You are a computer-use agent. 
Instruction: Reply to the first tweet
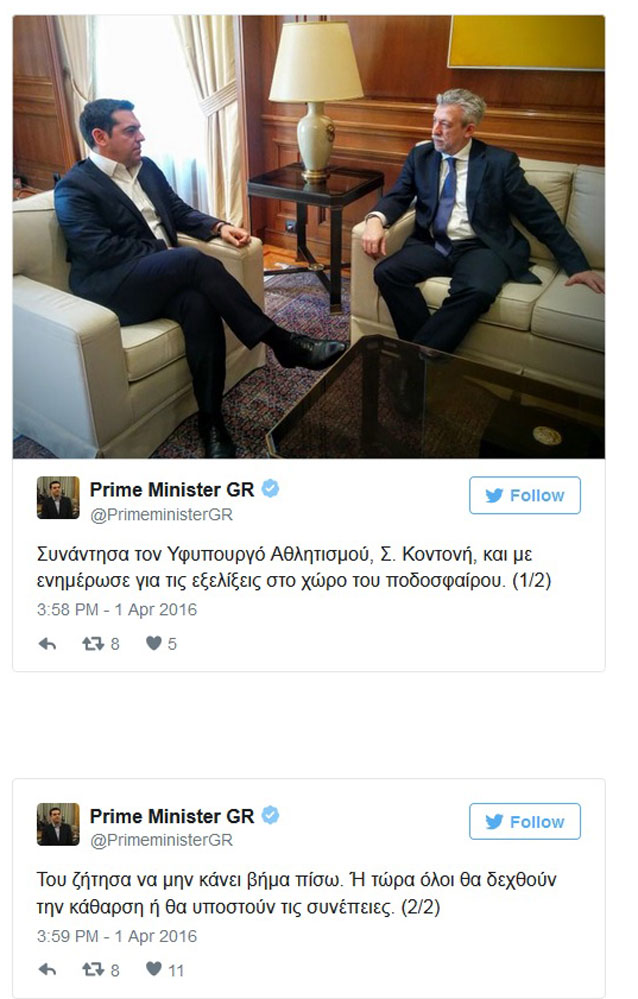coord(48,644)
